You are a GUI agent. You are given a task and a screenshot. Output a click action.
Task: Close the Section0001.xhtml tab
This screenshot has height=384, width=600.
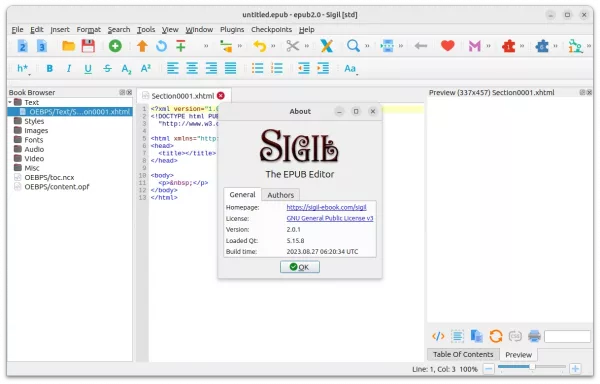click(221, 96)
